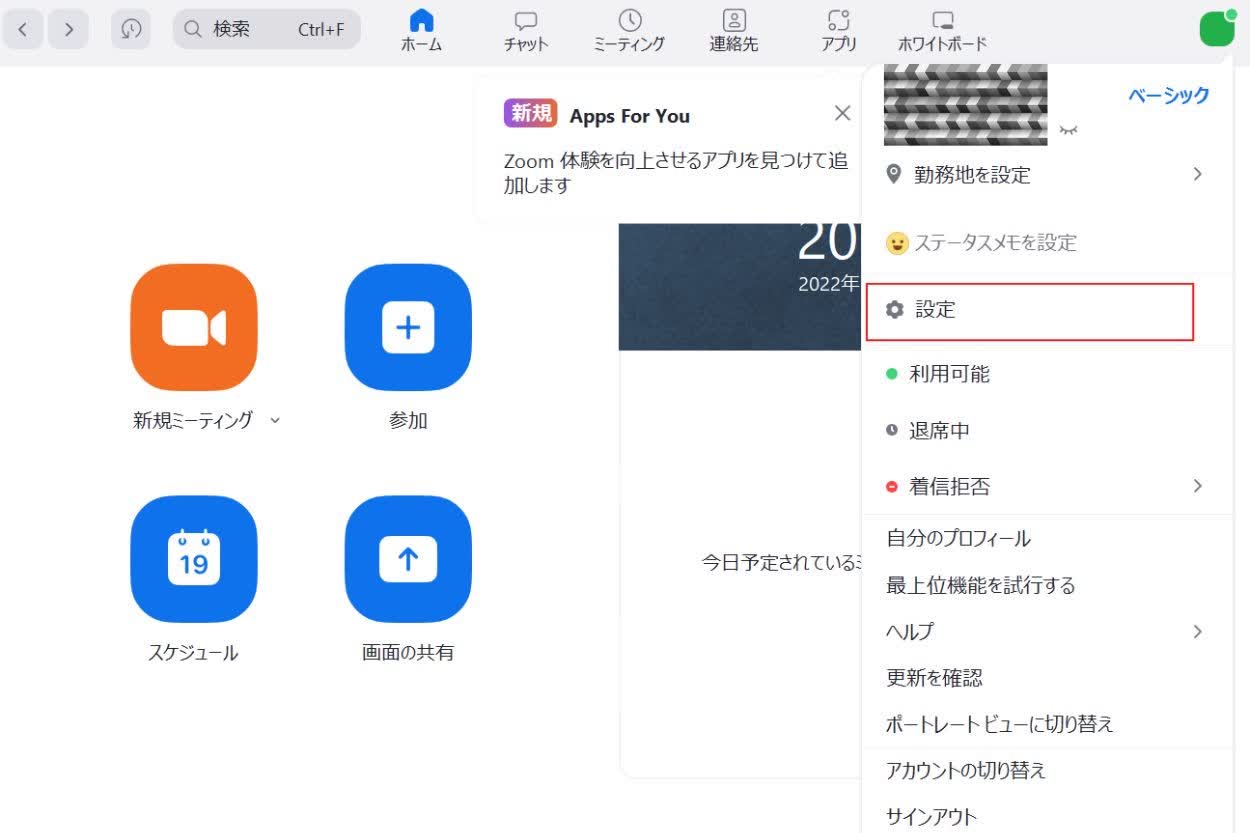Click the Apps For You banner title
Image resolution: width=1250 pixels, height=833 pixels.
point(630,116)
